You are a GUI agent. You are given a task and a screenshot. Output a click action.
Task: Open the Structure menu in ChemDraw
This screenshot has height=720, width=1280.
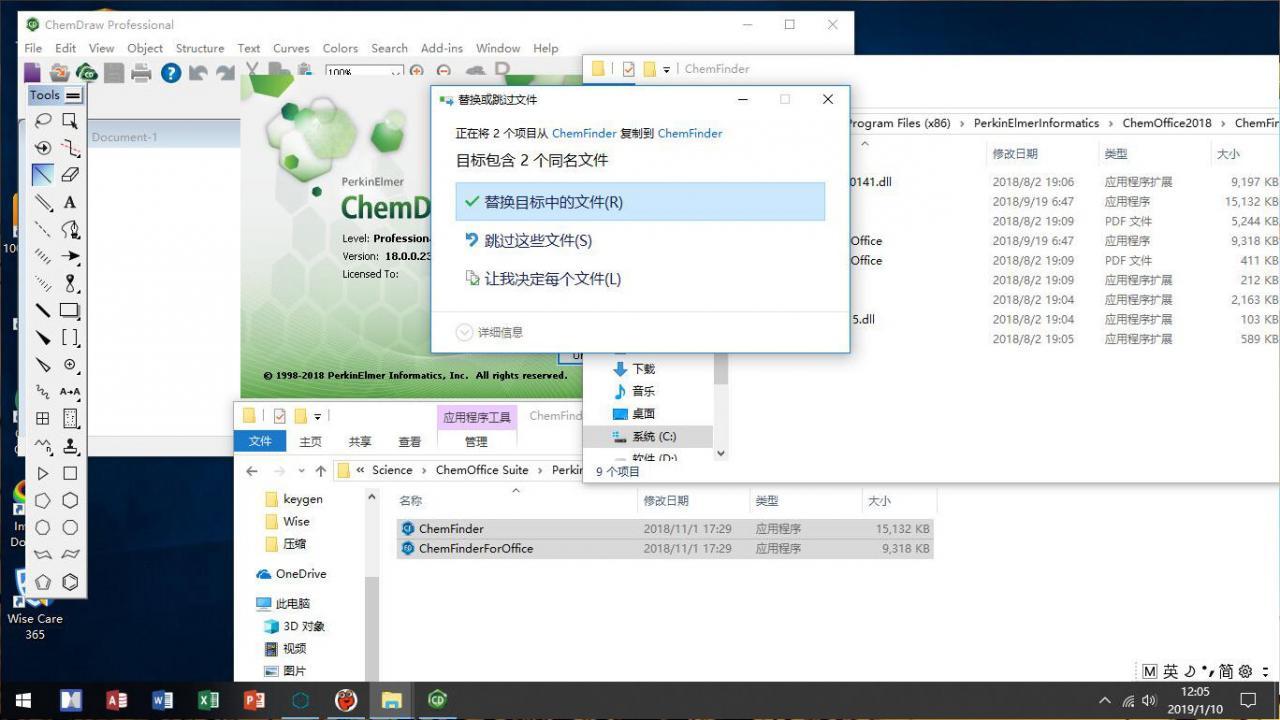click(200, 48)
